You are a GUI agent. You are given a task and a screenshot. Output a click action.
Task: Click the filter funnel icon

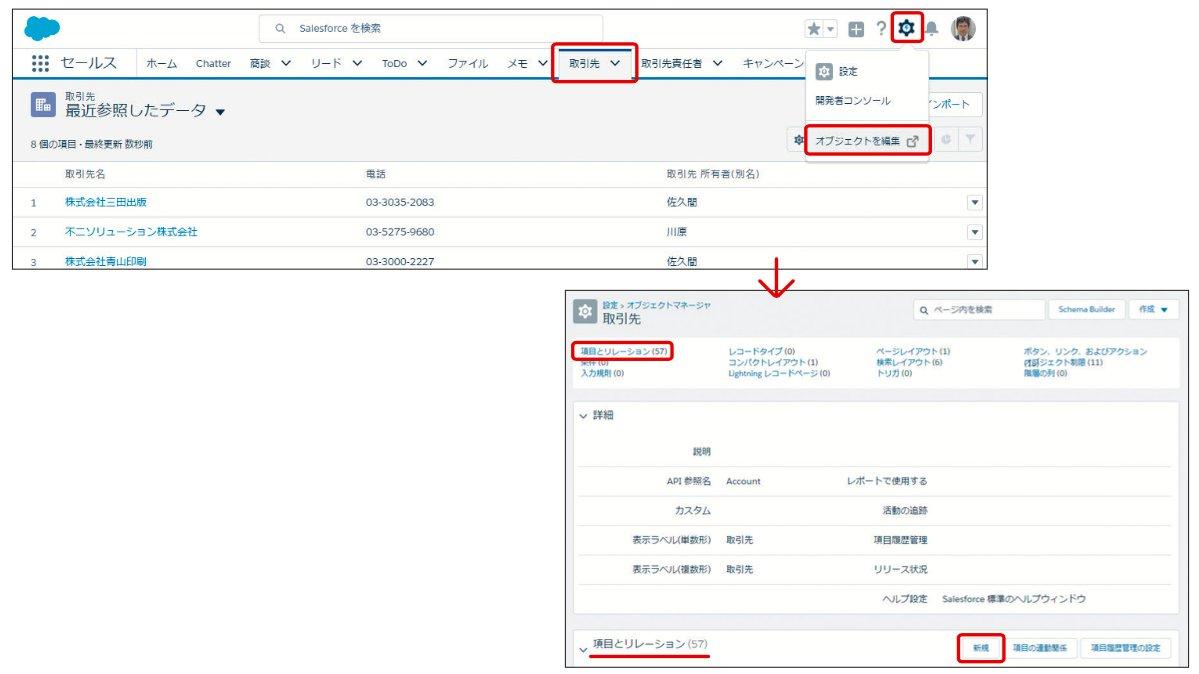click(970, 139)
